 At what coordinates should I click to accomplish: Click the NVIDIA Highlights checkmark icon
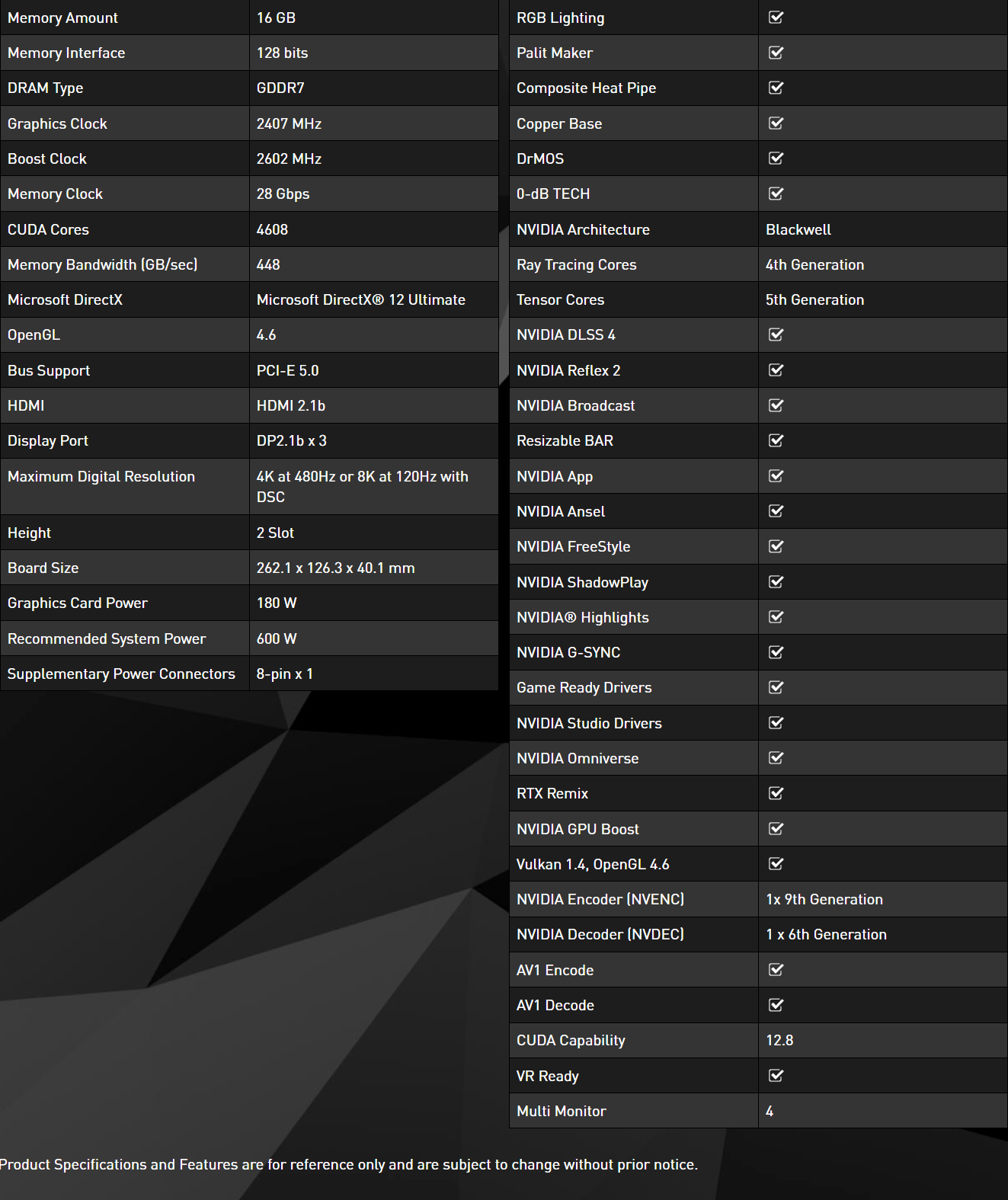pyautogui.click(x=776, y=617)
